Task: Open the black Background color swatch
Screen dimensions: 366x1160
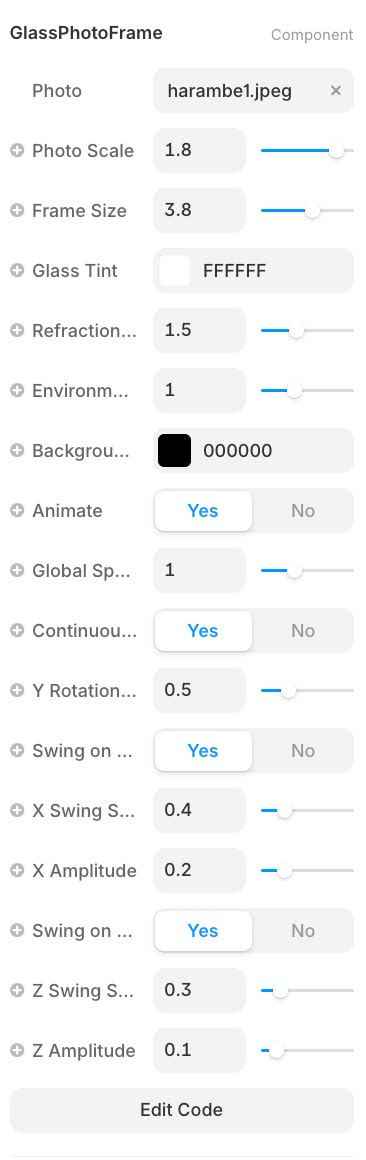Action: [x=174, y=451]
